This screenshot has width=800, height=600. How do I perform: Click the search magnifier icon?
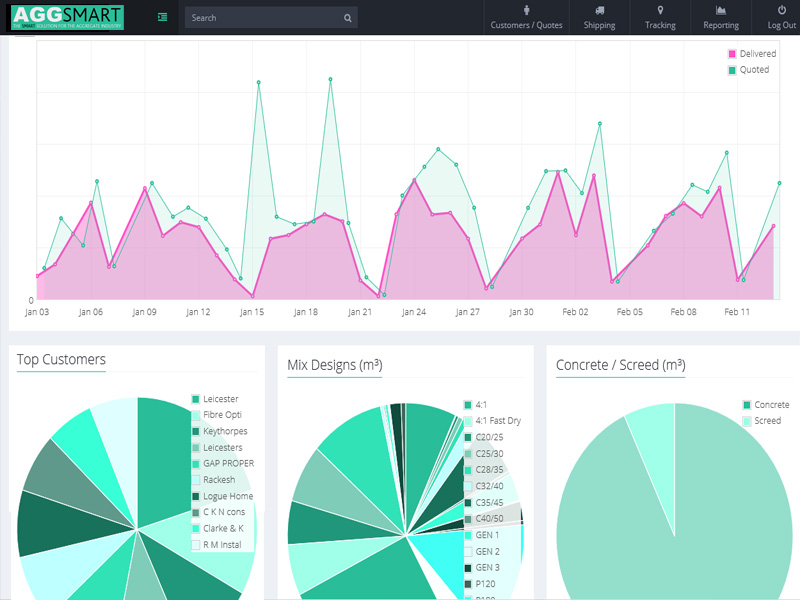click(x=347, y=18)
